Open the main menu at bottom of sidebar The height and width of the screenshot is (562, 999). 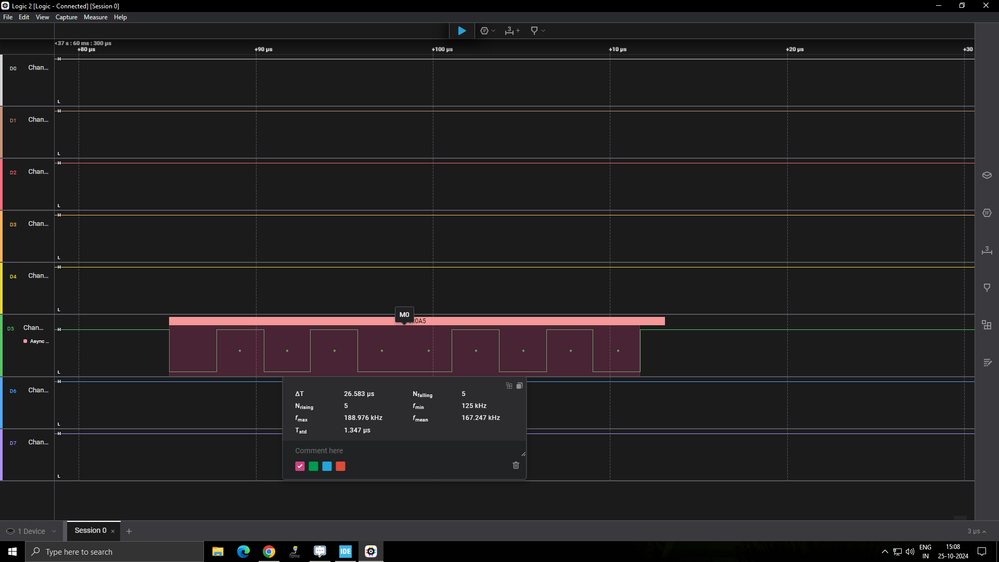pyautogui.click(x=987, y=362)
